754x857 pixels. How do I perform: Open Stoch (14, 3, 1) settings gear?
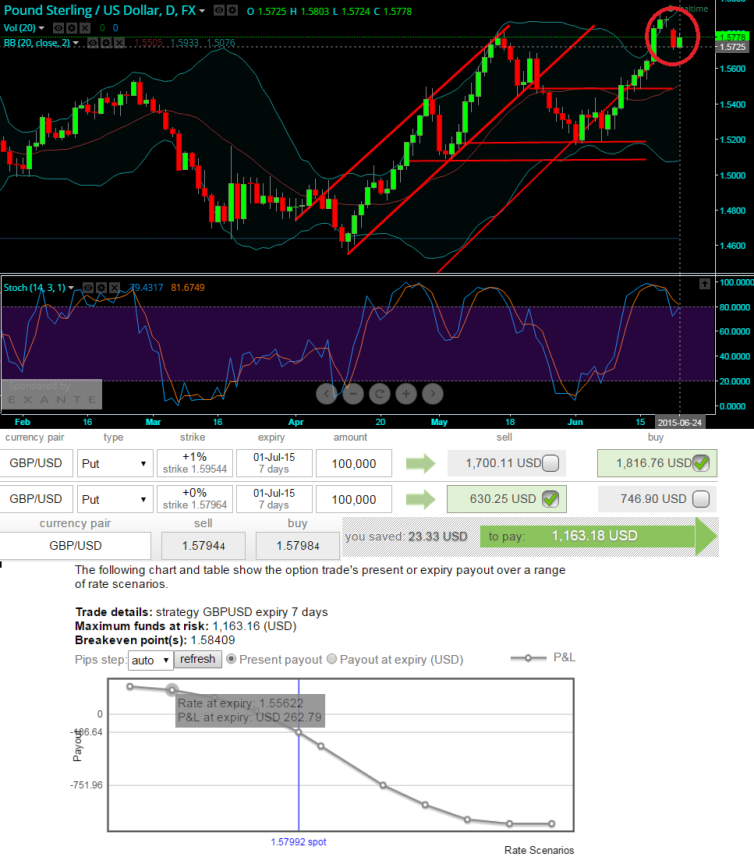[x=101, y=287]
